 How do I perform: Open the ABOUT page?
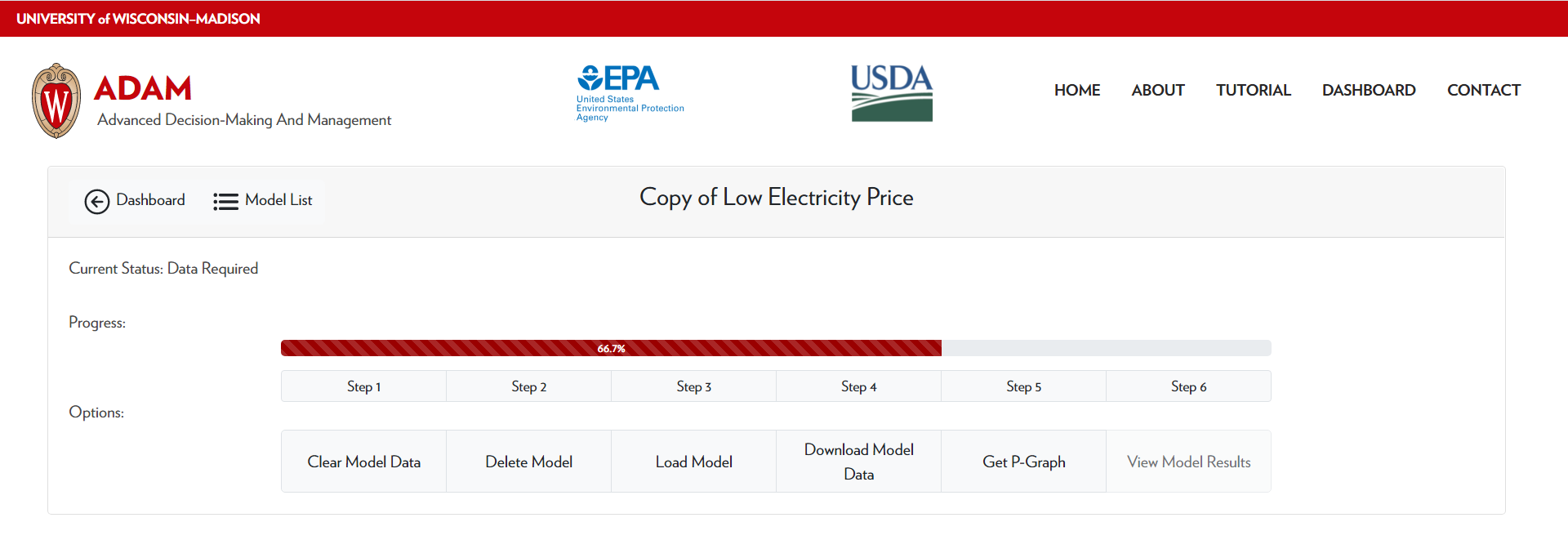pyautogui.click(x=1157, y=90)
